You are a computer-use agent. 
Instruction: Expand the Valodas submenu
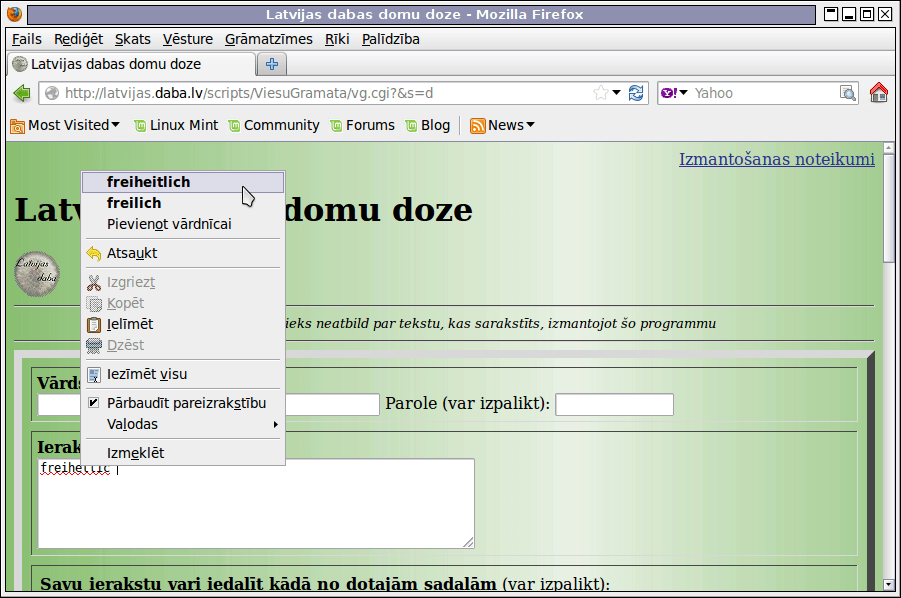tap(183, 425)
